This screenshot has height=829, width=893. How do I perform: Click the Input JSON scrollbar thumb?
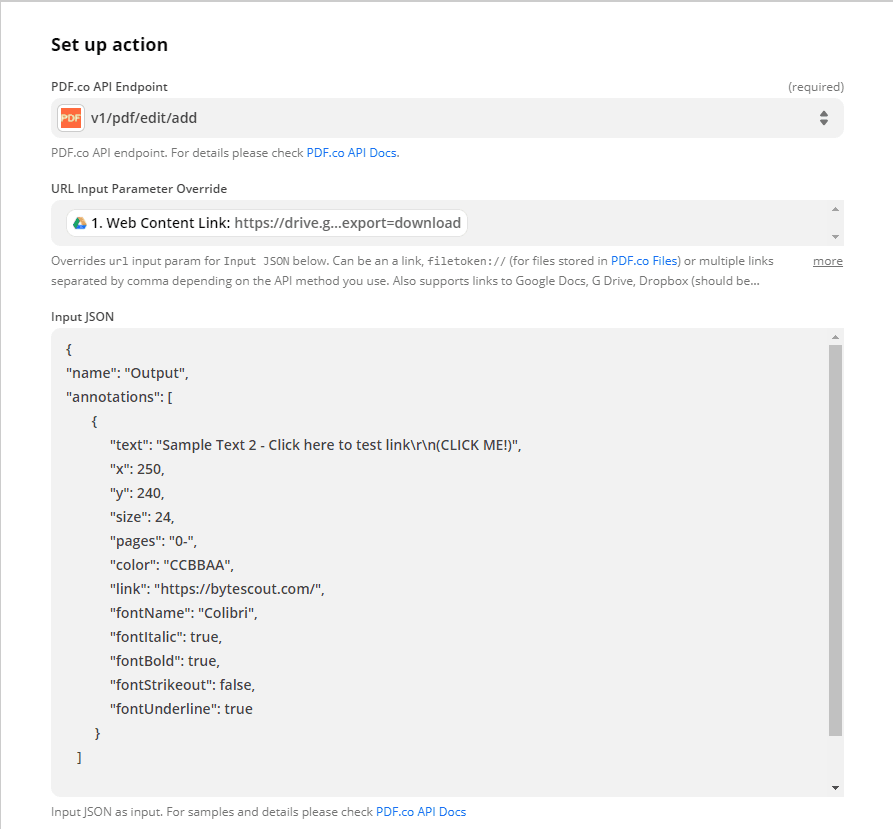coord(835,540)
